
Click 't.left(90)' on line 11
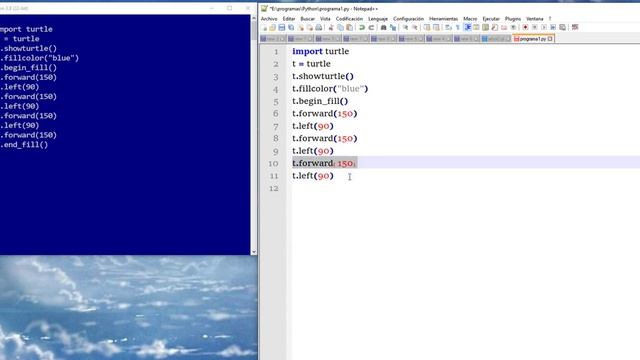[x=313, y=176]
